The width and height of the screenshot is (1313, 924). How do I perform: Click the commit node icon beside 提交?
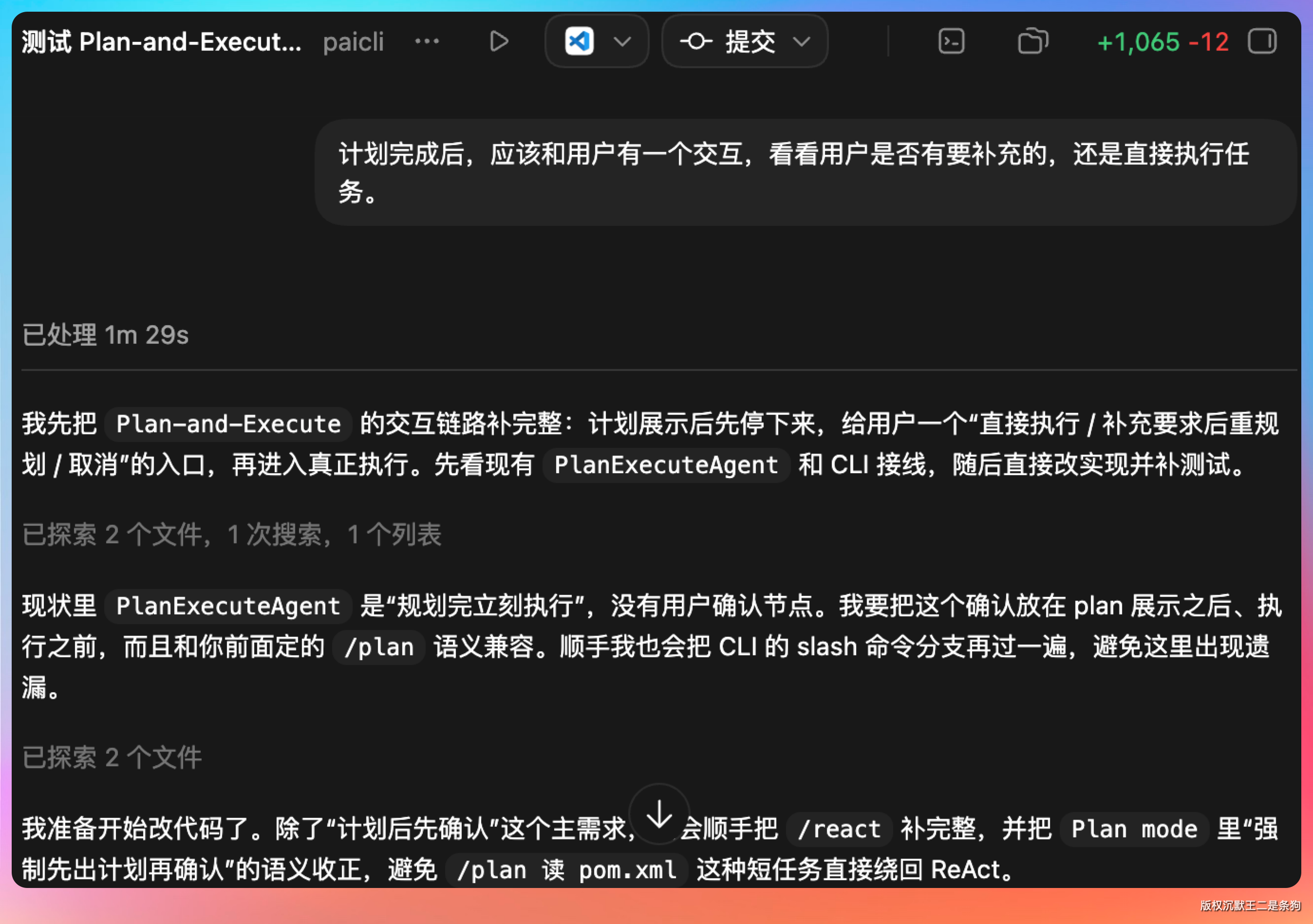[x=695, y=42]
